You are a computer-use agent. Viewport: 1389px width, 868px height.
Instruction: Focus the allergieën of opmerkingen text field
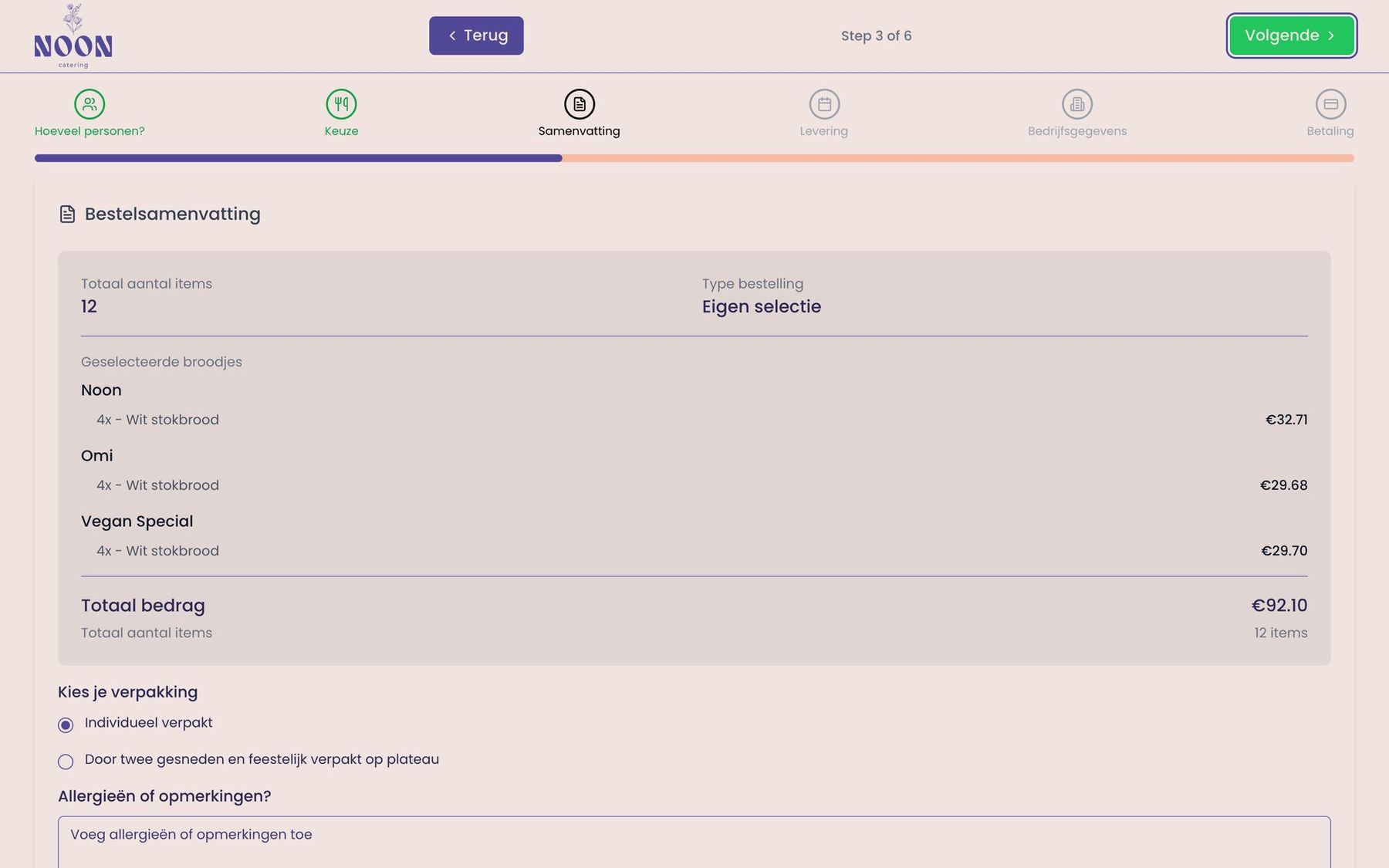tap(694, 843)
